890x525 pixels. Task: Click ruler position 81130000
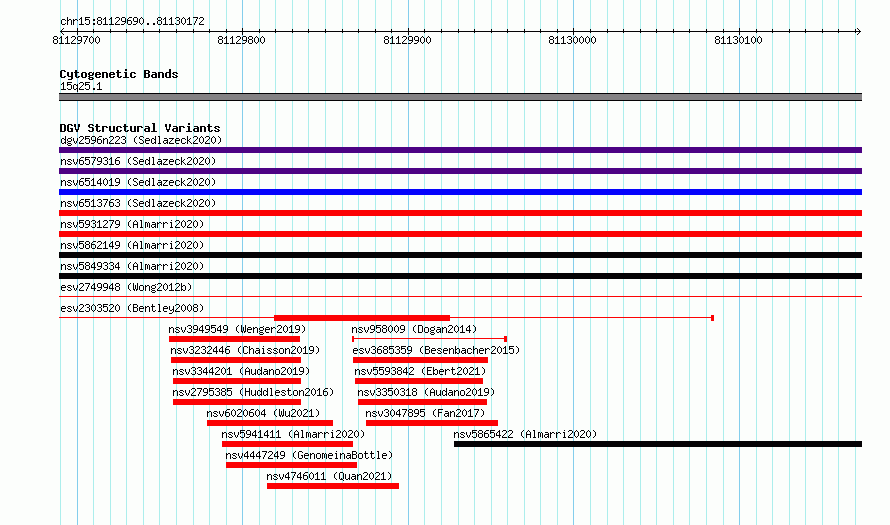tap(573, 40)
